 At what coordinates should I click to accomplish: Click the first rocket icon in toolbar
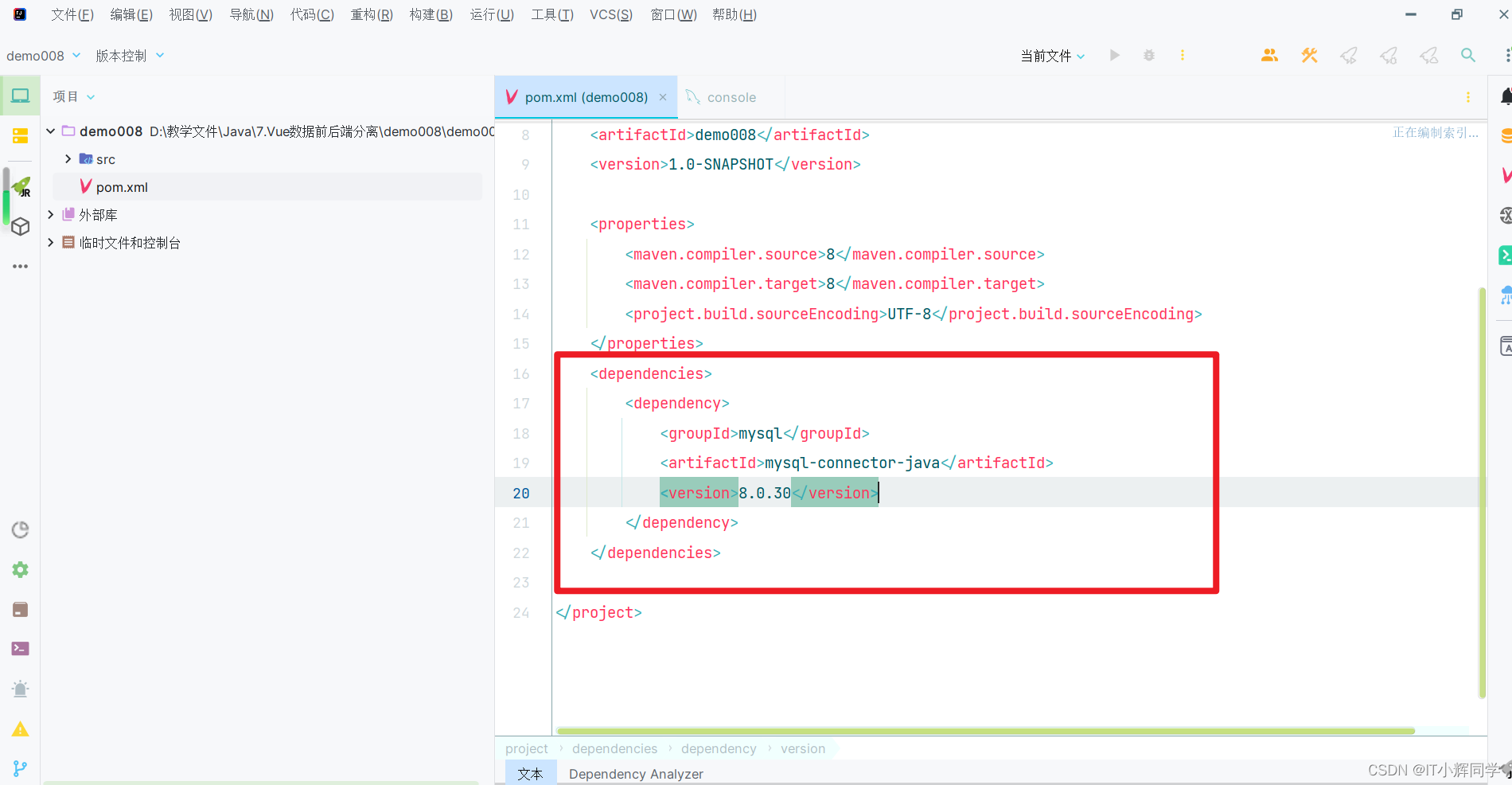tap(1349, 56)
